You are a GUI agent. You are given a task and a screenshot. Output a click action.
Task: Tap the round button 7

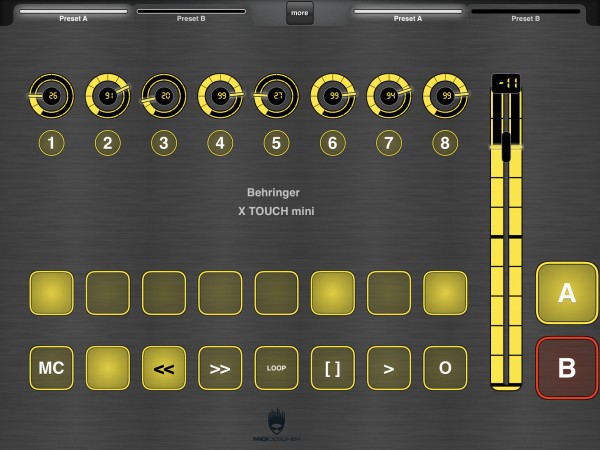click(389, 143)
